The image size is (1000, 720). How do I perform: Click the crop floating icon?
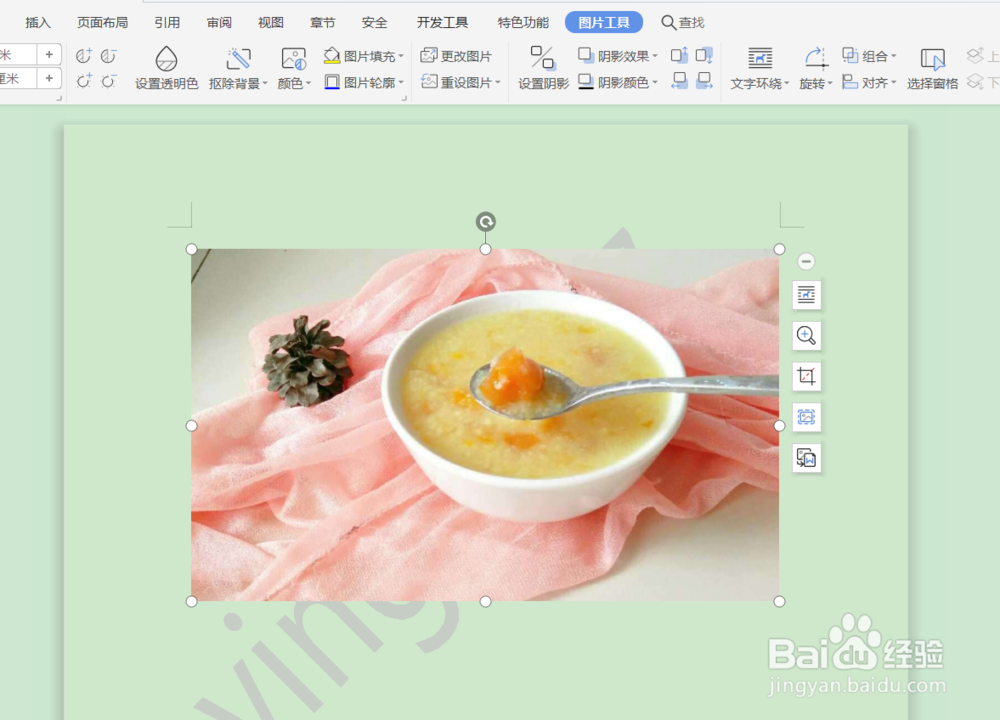[806, 376]
